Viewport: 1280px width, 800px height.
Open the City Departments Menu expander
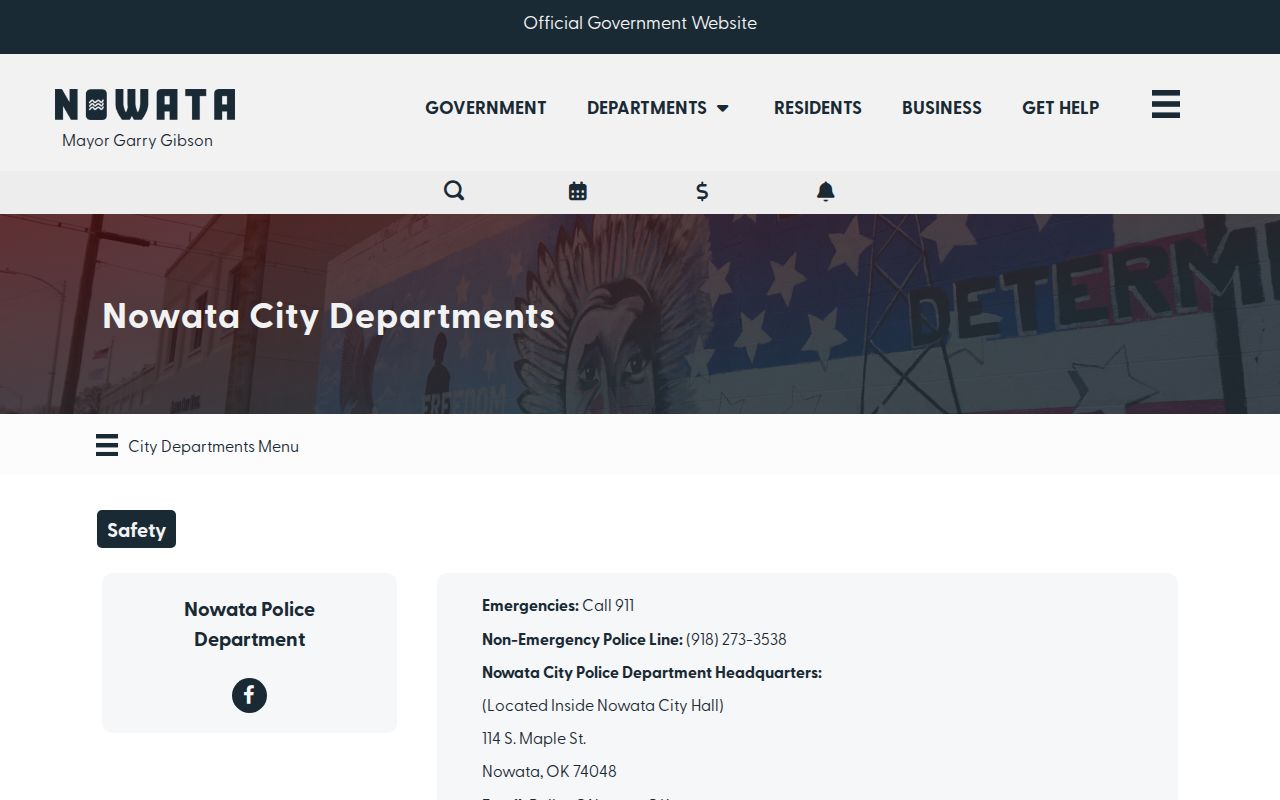[x=198, y=446]
